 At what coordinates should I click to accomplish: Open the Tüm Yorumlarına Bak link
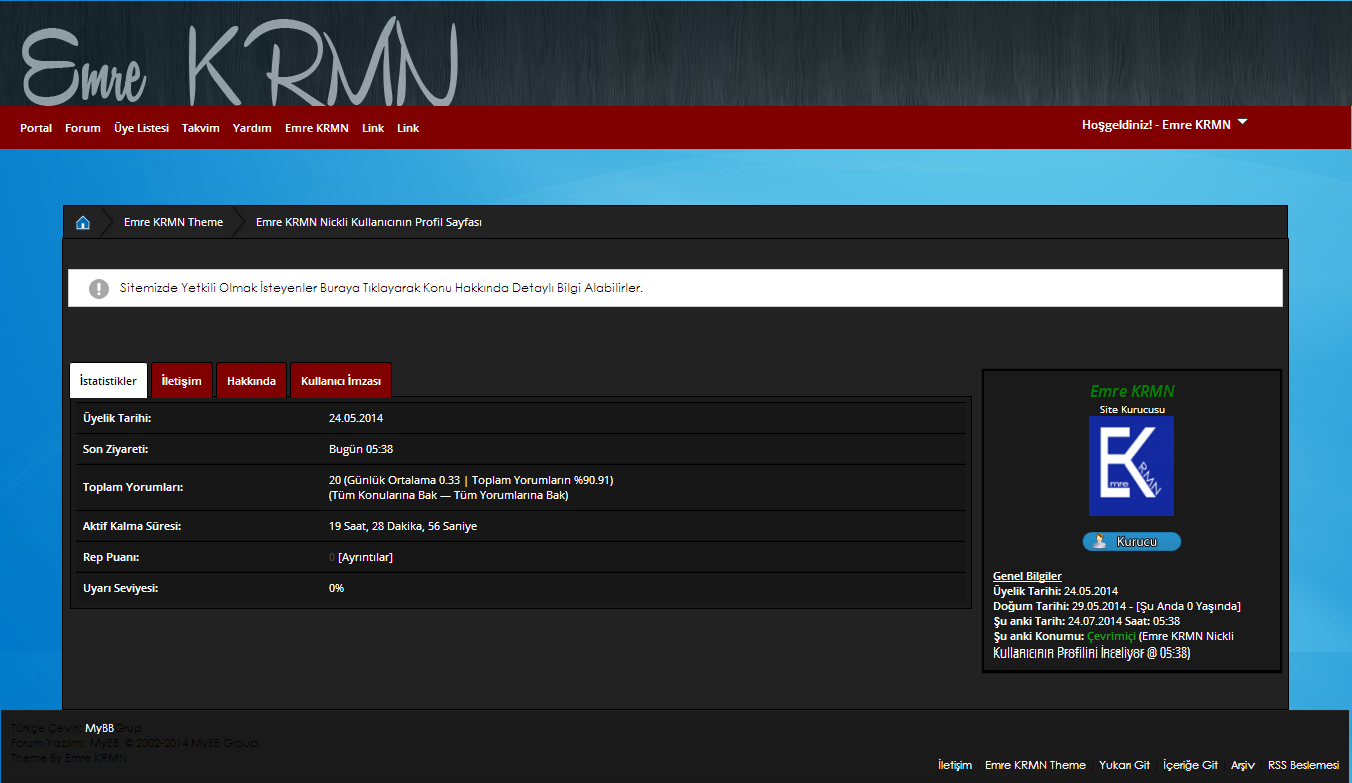pyautogui.click(x=510, y=495)
